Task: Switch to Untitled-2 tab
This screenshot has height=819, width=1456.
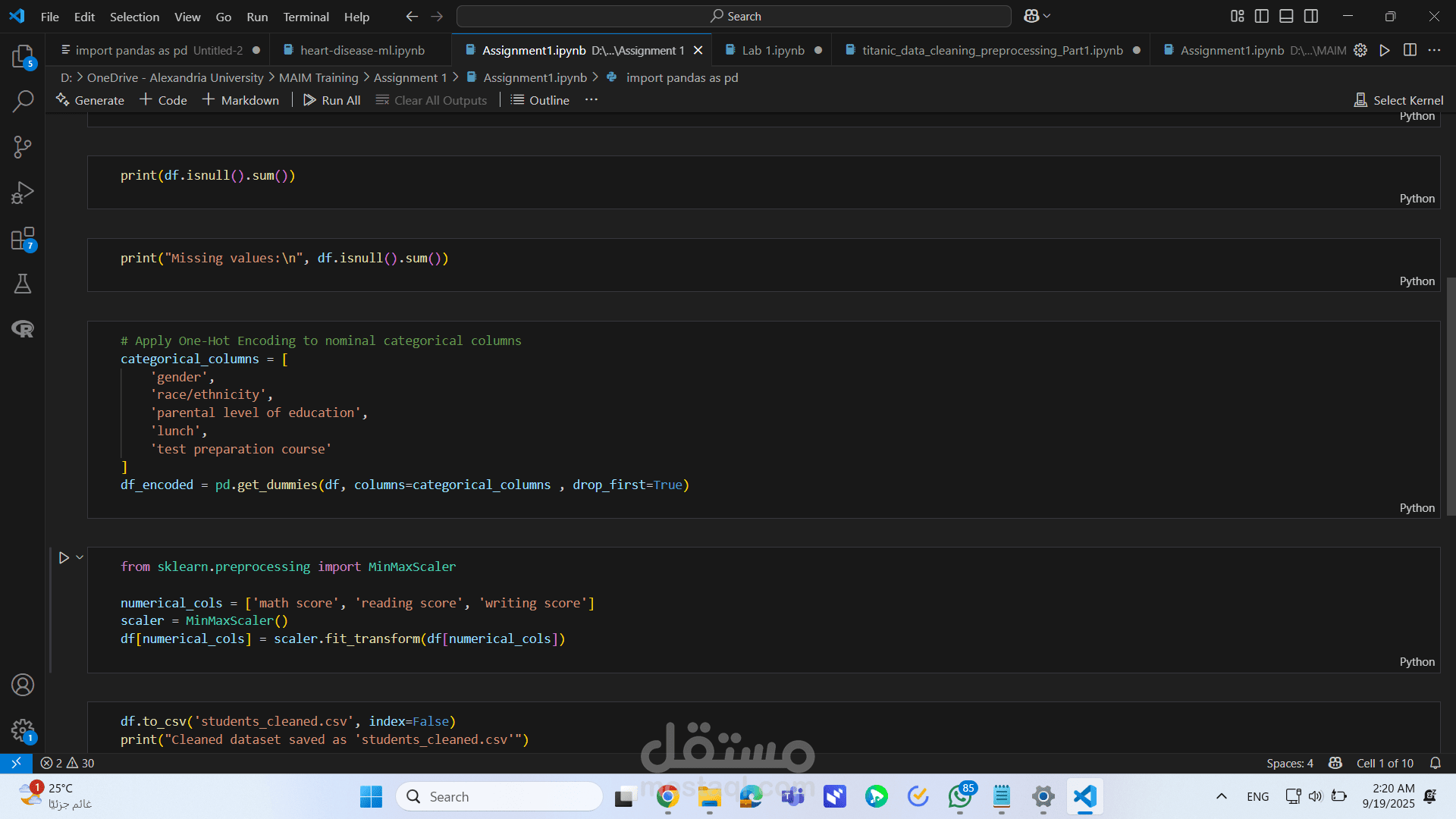Action: 159,50
